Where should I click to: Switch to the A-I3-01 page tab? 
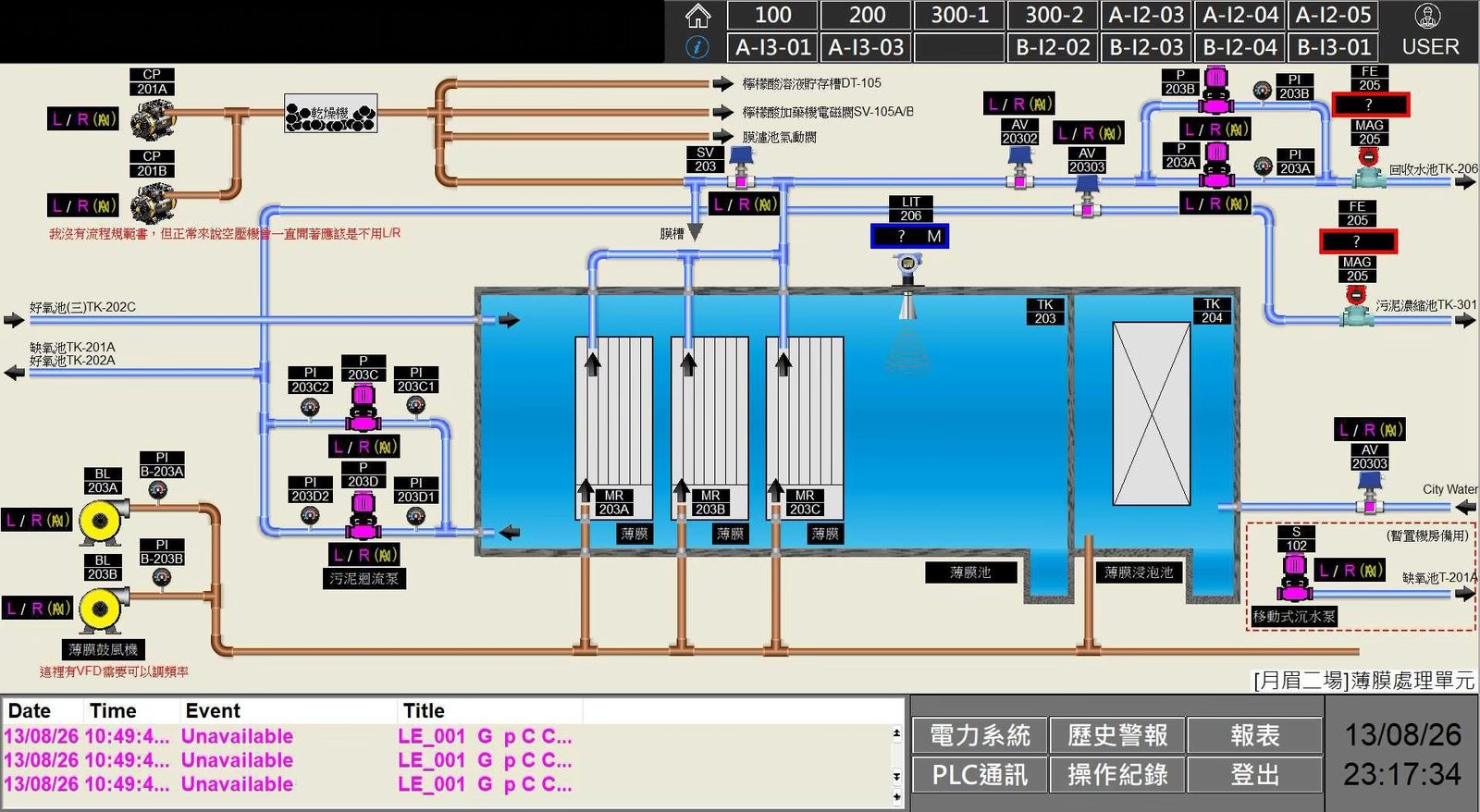772,47
